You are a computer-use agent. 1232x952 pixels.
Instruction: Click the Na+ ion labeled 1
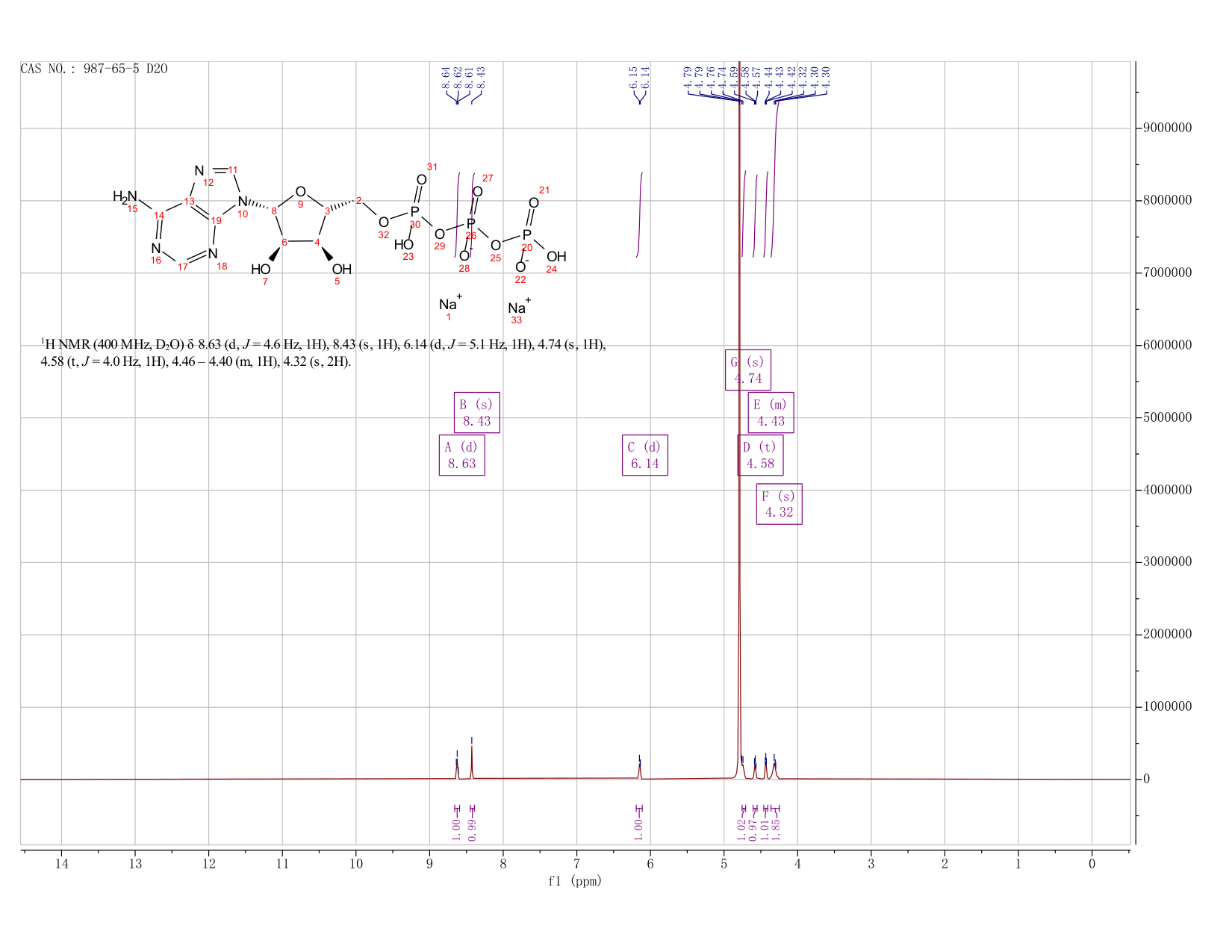click(450, 302)
